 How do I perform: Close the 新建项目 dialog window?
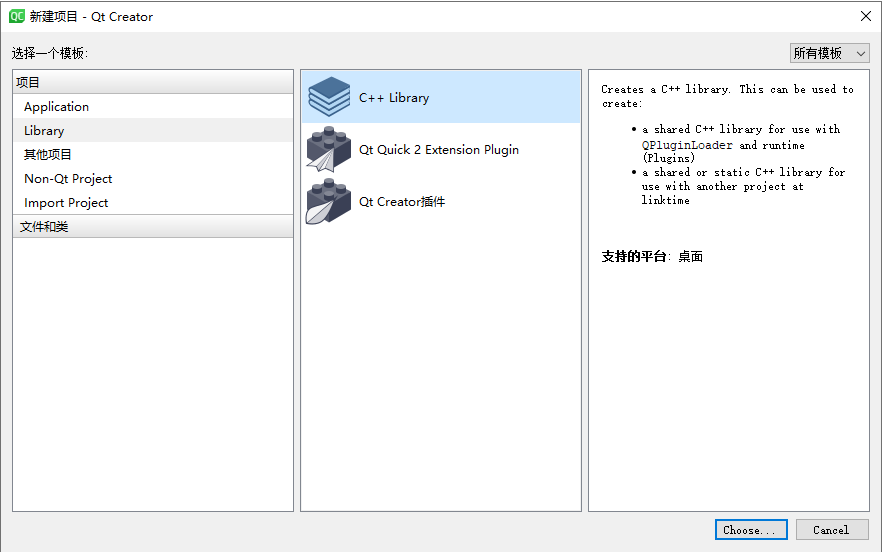(866, 16)
